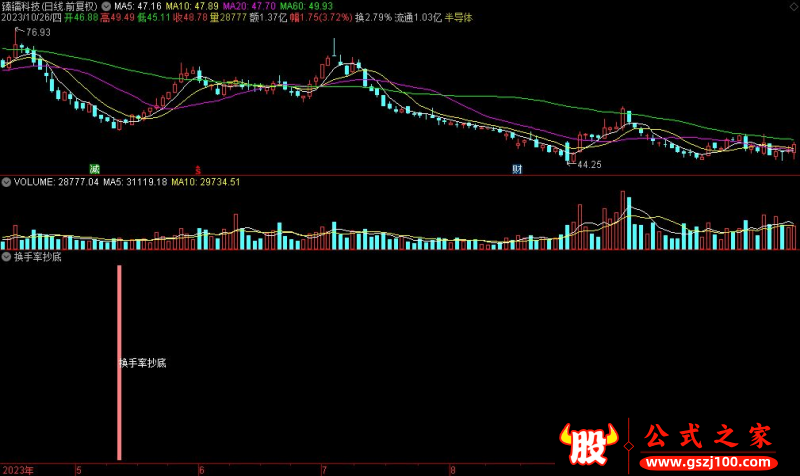
Task: Click the 幅1.75(3.72%) amplitude value
Action: tap(321, 18)
